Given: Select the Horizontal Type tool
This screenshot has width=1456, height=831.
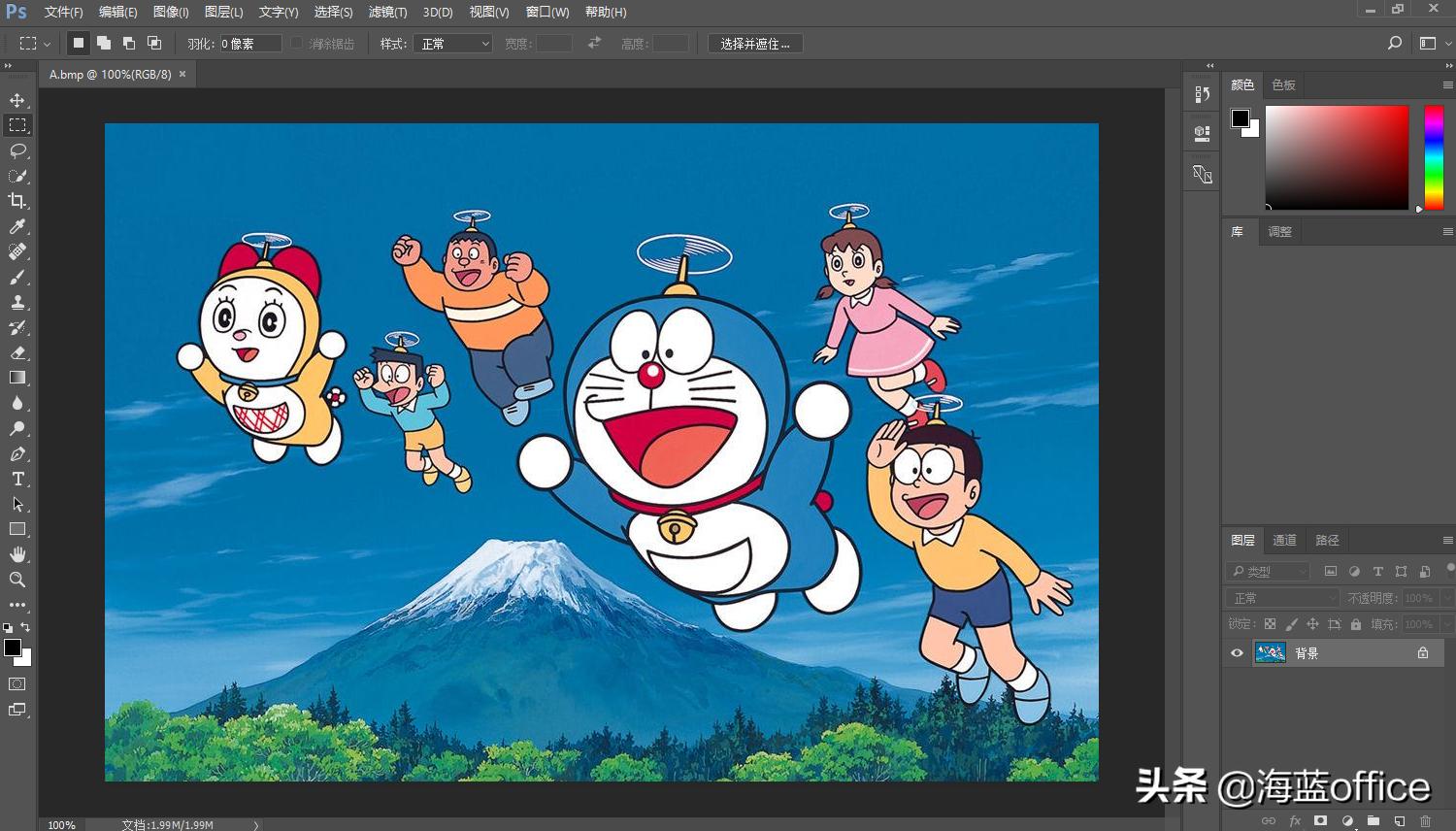Looking at the screenshot, I should (x=17, y=479).
